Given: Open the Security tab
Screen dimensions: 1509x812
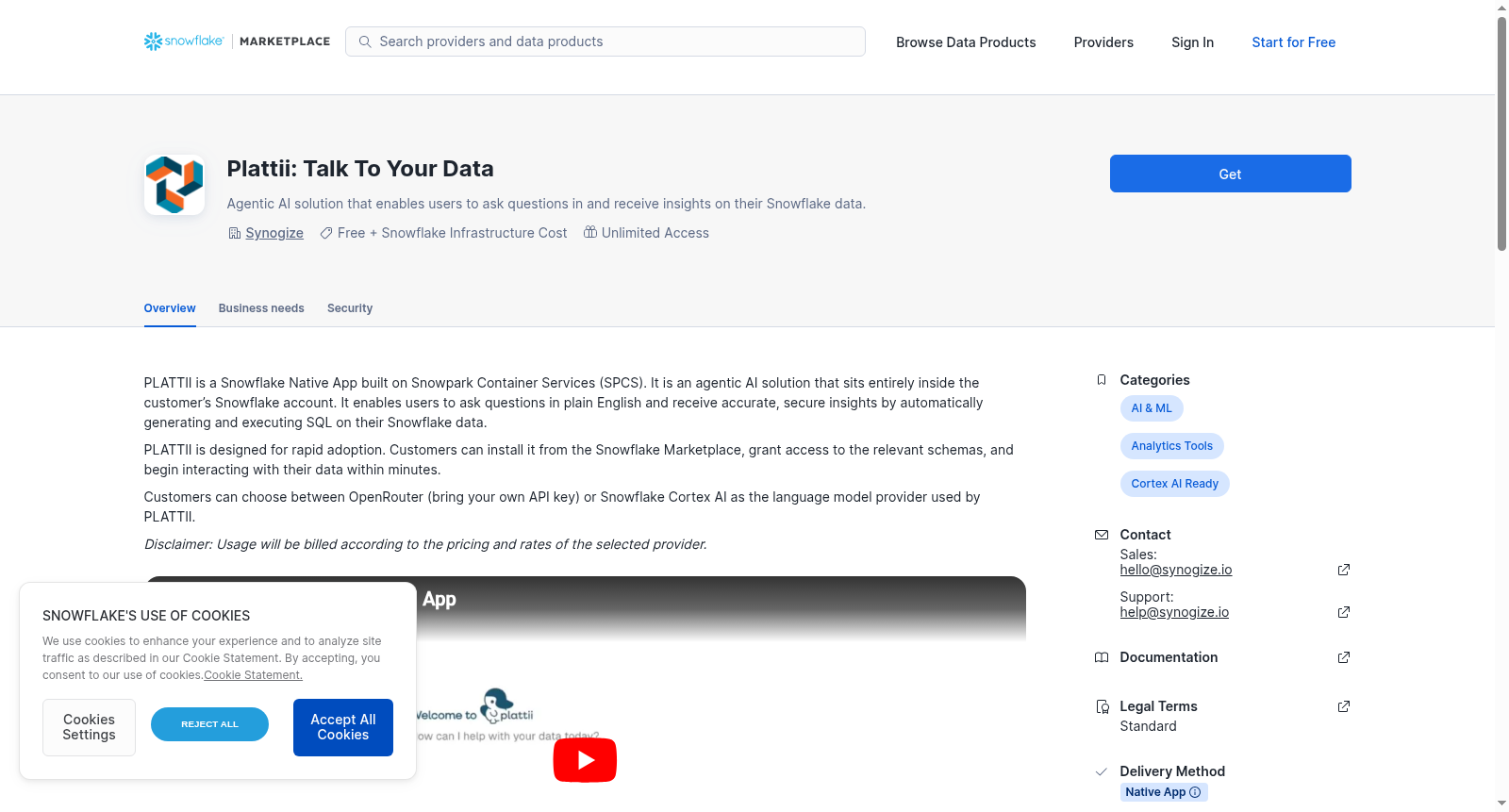Looking at the screenshot, I should coord(350,308).
